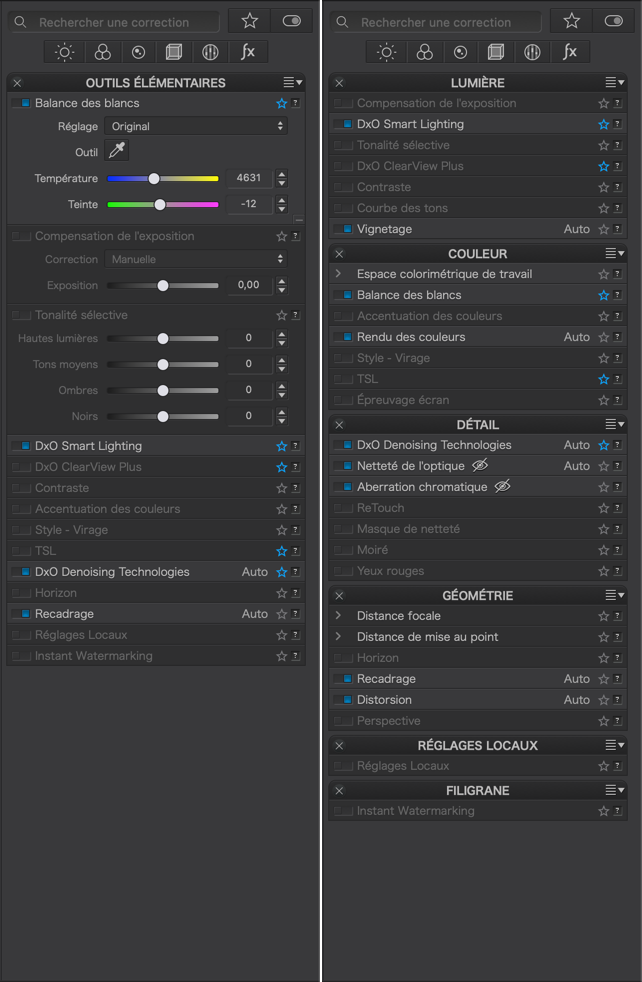Image resolution: width=642 pixels, height=982 pixels.
Task: Open help for Courbe des tons
Action: [x=618, y=208]
